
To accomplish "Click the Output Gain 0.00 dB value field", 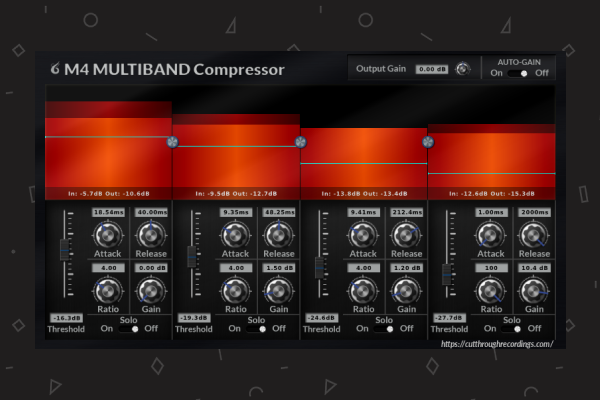I will (431, 69).
